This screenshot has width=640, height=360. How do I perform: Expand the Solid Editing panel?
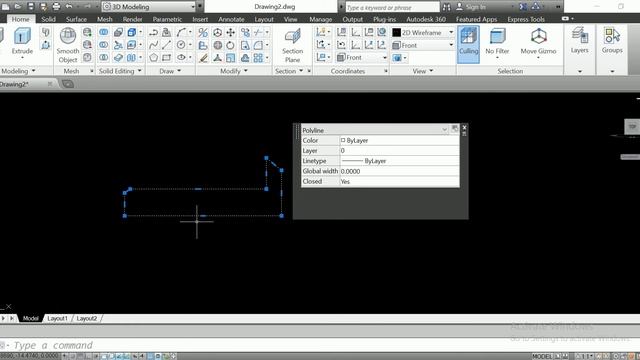(x=120, y=71)
